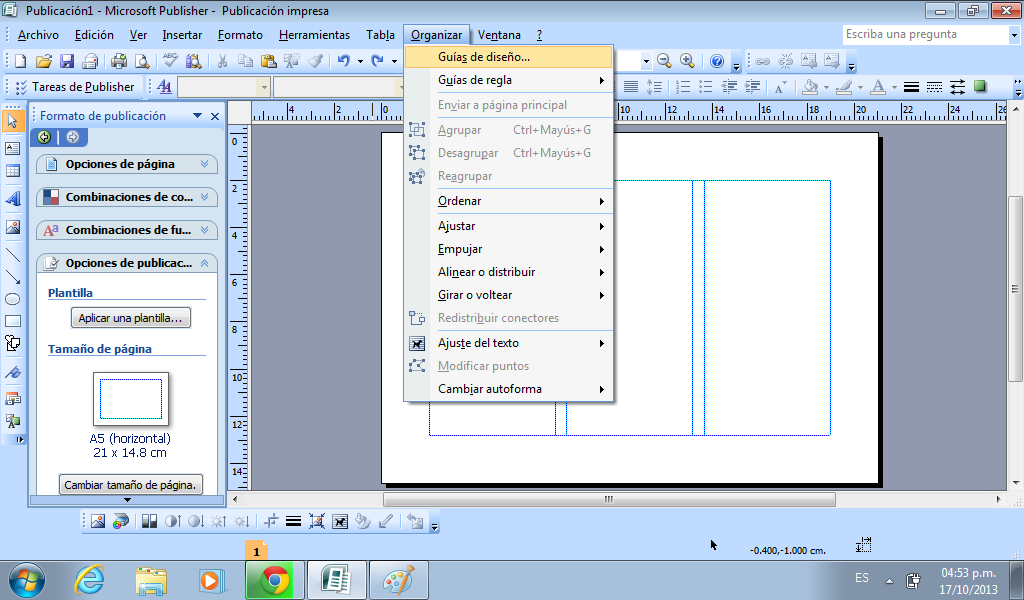This screenshot has width=1024, height=600.
Task: Select the Arrow drawing tool
Action: (12, 277)
